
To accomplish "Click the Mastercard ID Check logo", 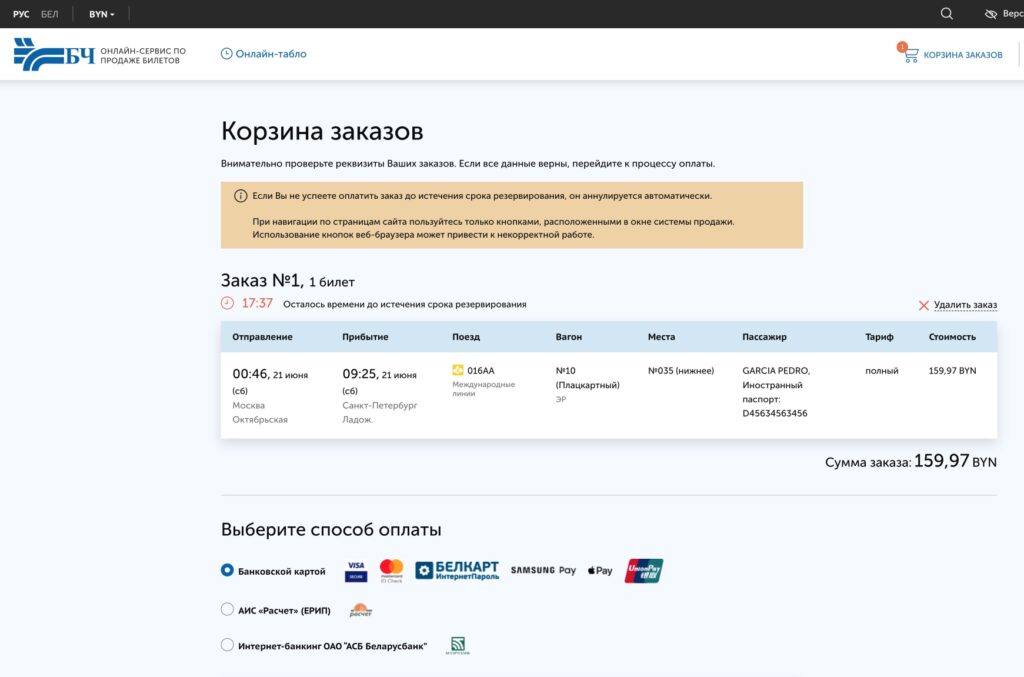I will pyautogui.click(x=392, y=569).
